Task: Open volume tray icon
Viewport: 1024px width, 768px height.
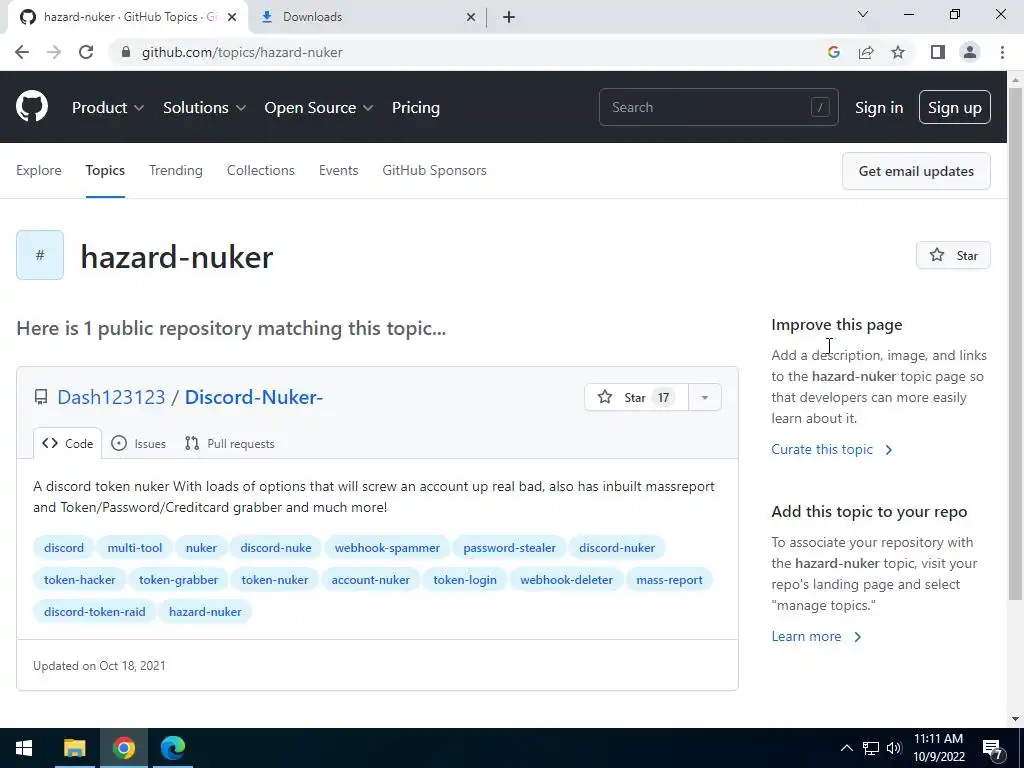Action: point(894,748)
